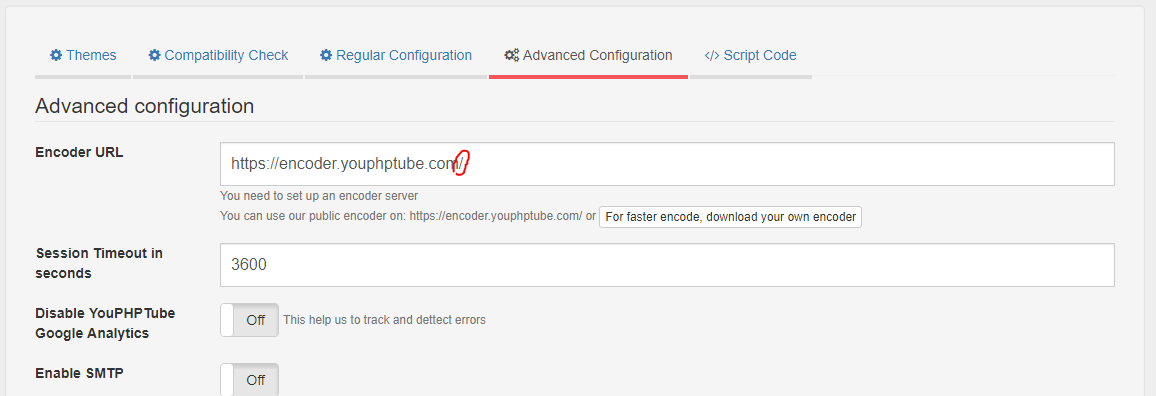1156x396 pixels.
Task: Focus the Encoder URL input field
Action: (x=667, y=164)
